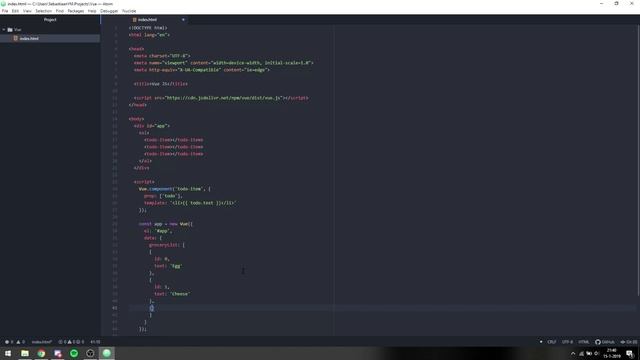Click the cursor position 41:10 indicator
Image resolution: width=640 pixels, height=360 pixels.
tap(95, 342)
